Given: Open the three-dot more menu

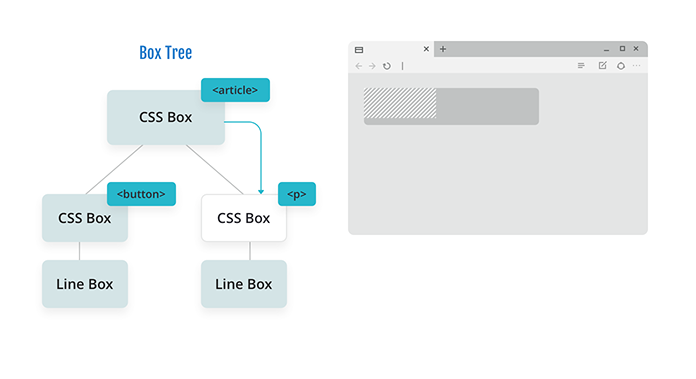Looking at the screenshot, I should [x=637, y=66].
